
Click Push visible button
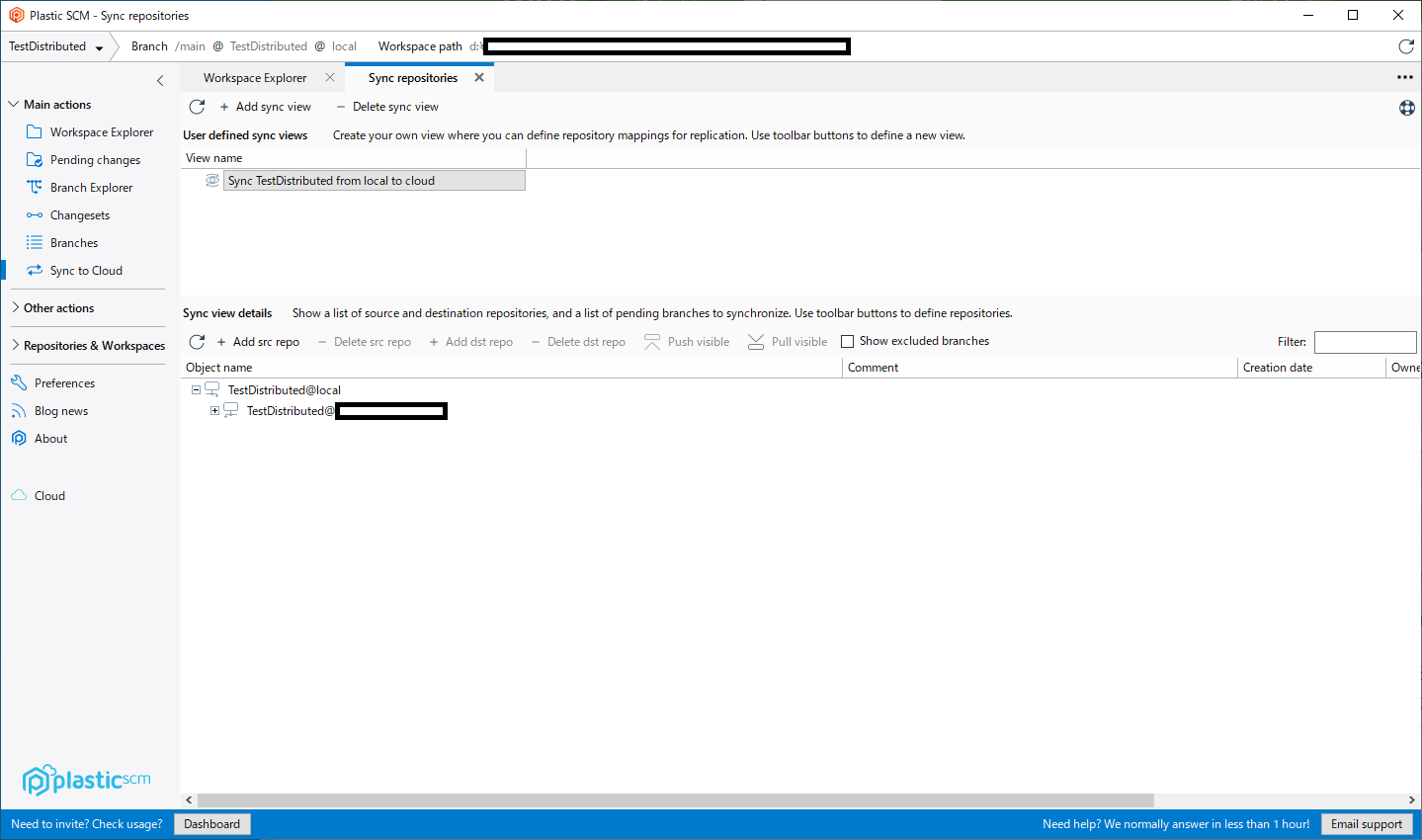[x=687, y=342]
